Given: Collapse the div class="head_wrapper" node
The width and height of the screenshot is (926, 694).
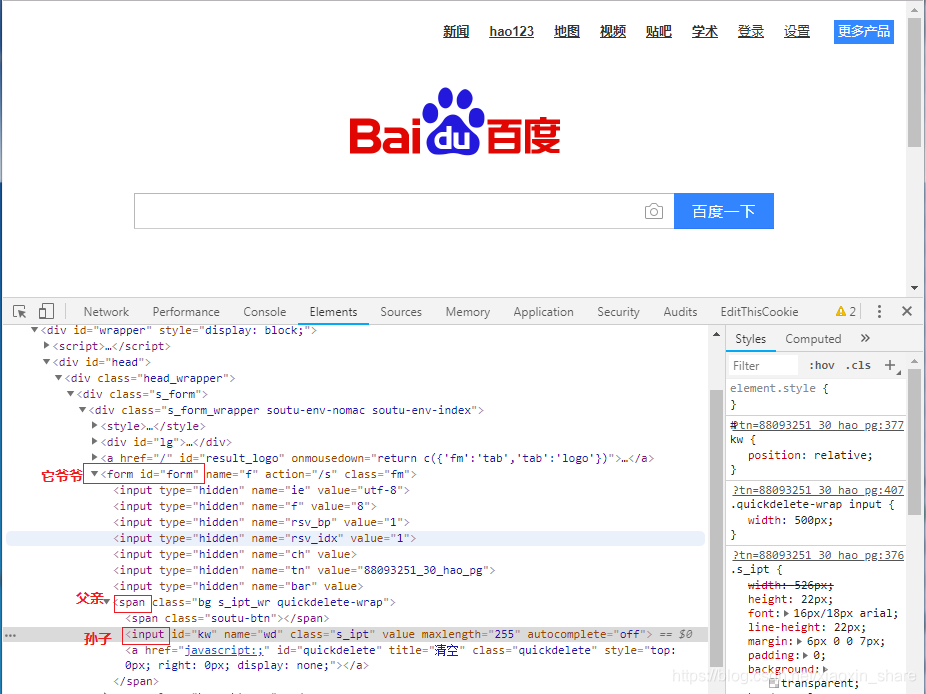Looking at the screenshot, I should tap(58, 378).
